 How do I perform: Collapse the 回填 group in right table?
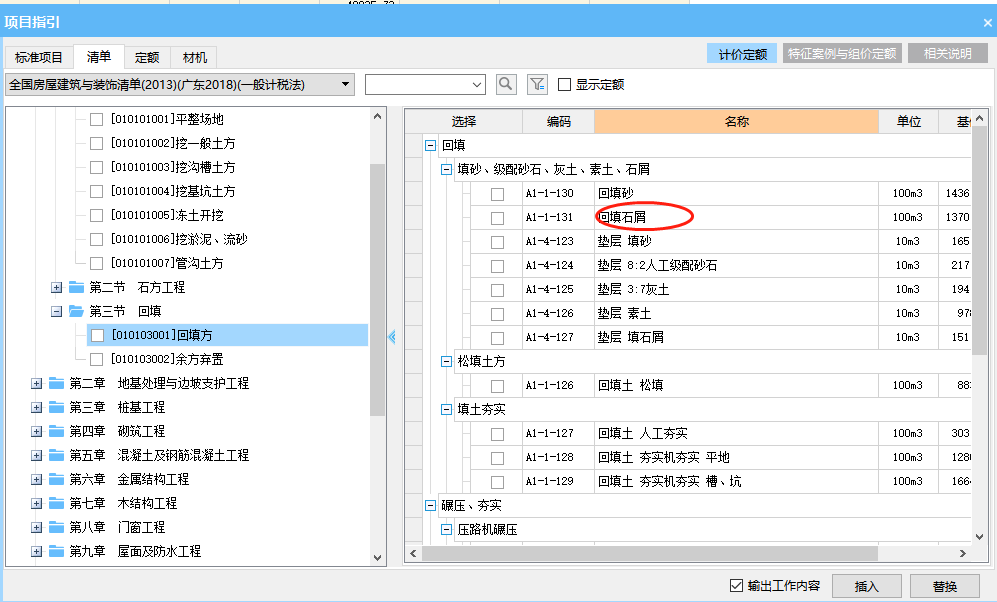click(430, 146)
